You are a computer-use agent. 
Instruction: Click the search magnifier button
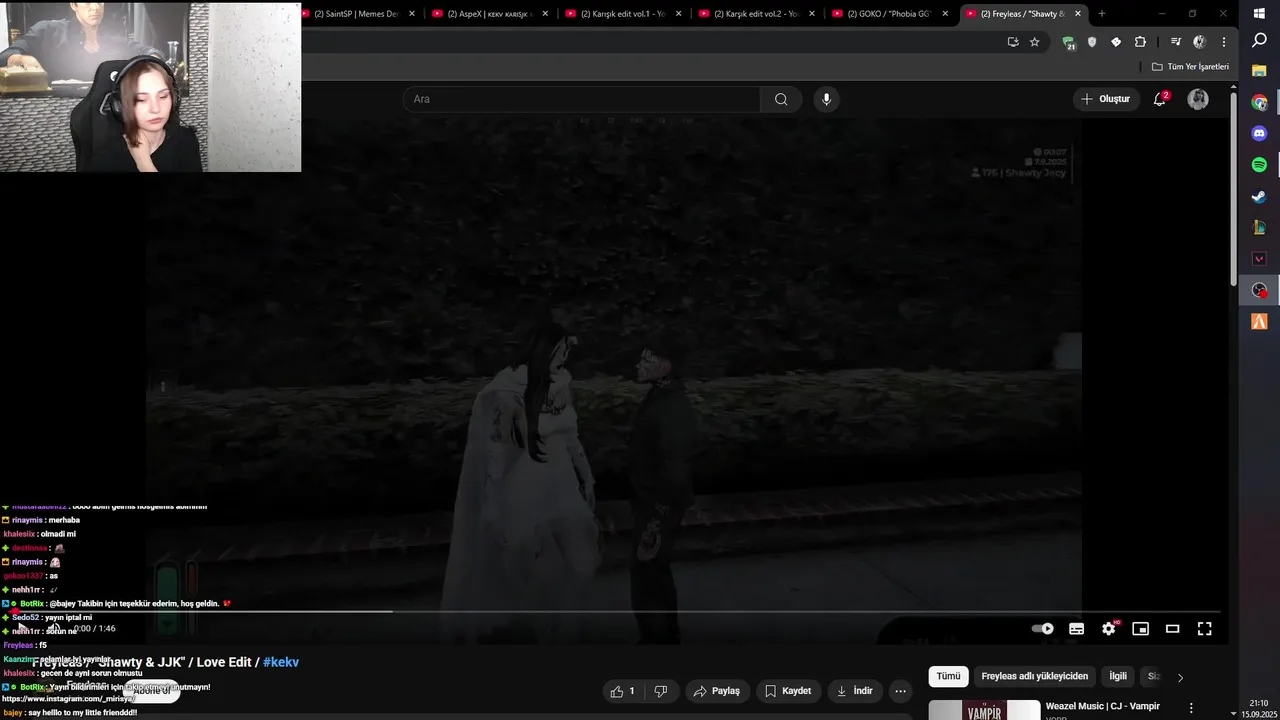tap(781, 99)
